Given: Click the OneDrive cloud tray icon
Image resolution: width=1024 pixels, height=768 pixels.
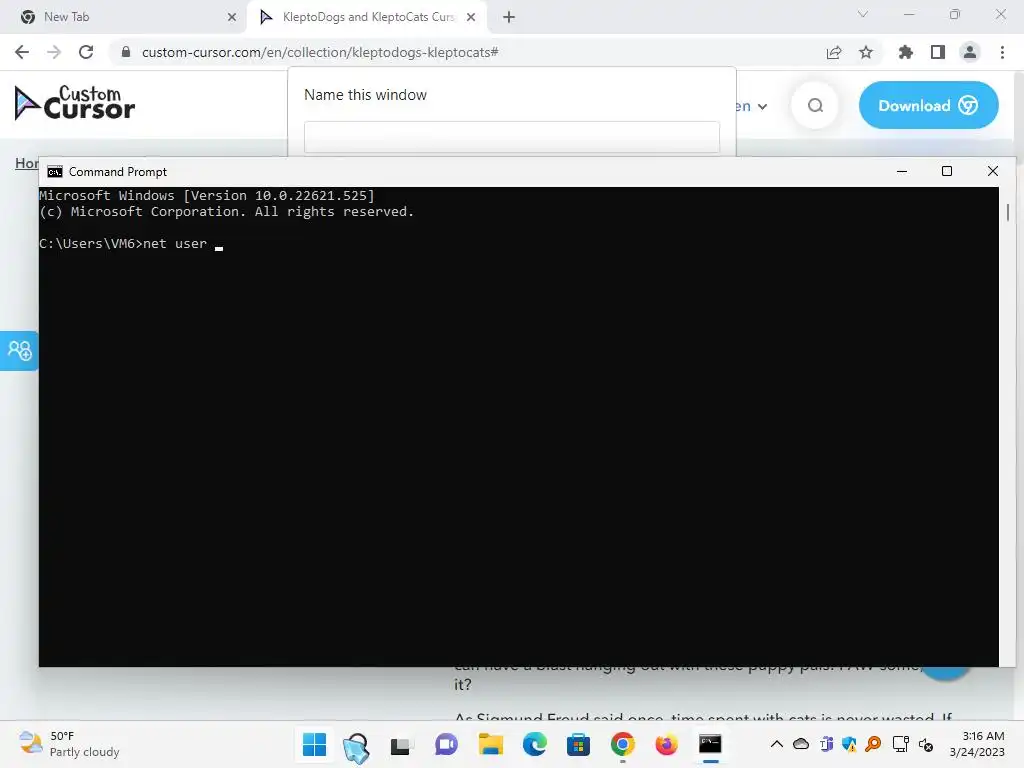Looking at the screenshot, I should coord(801,744).
